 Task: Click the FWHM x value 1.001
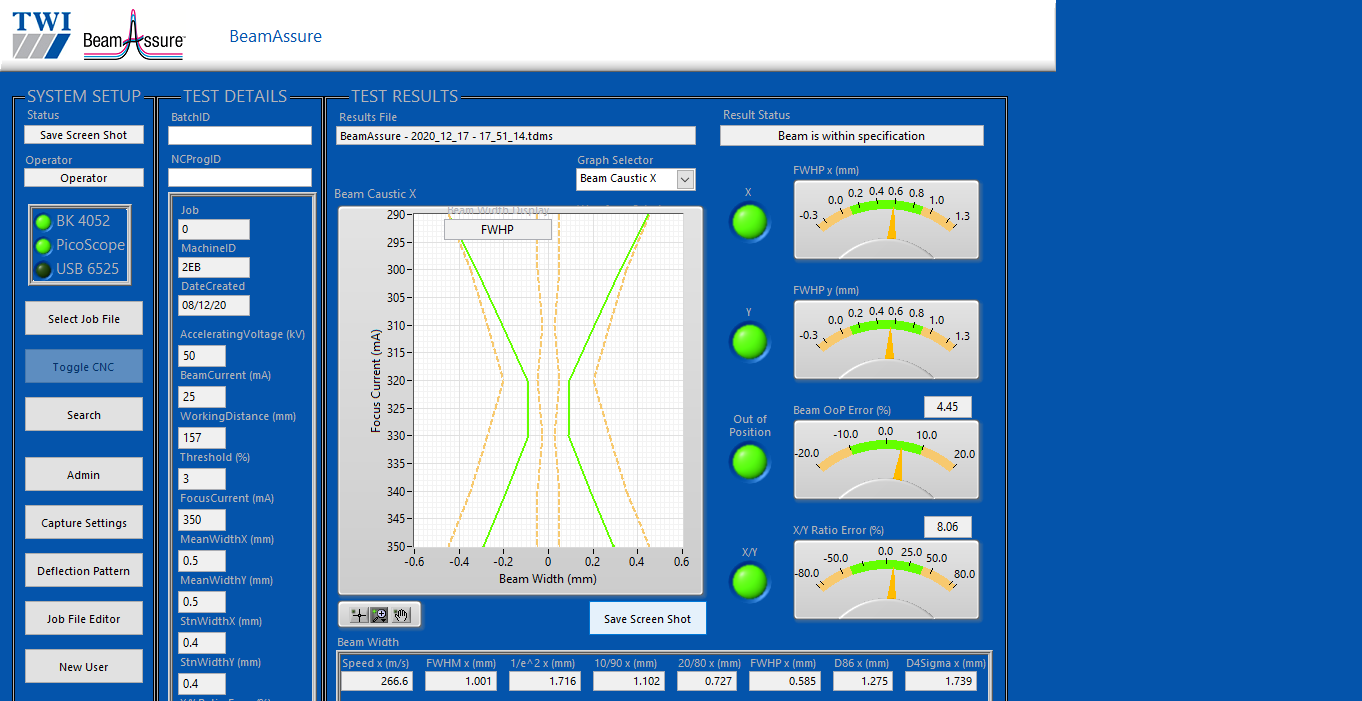coord(461,681)
